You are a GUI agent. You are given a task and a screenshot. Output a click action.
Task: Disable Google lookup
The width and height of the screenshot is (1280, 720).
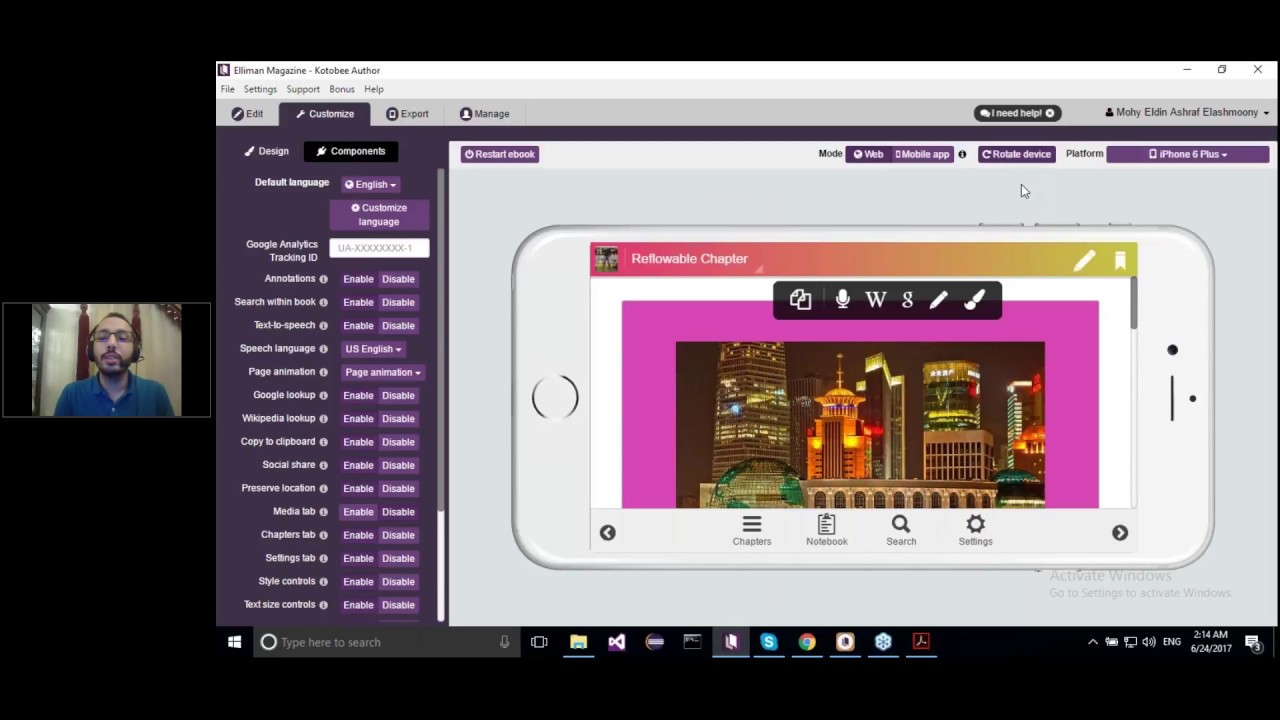pyautogui.click(x=398, y=395)
